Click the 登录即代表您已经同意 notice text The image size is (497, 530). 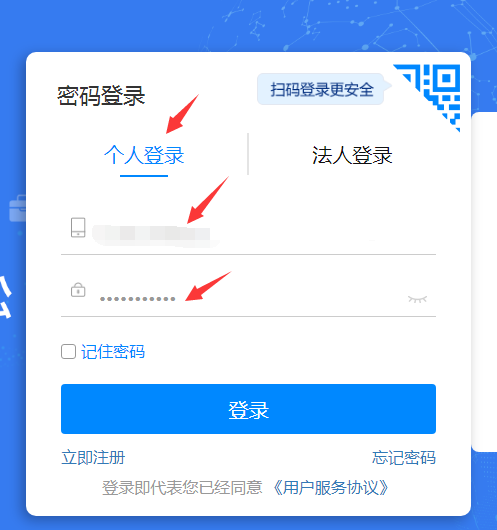click(x=182, y=488)
